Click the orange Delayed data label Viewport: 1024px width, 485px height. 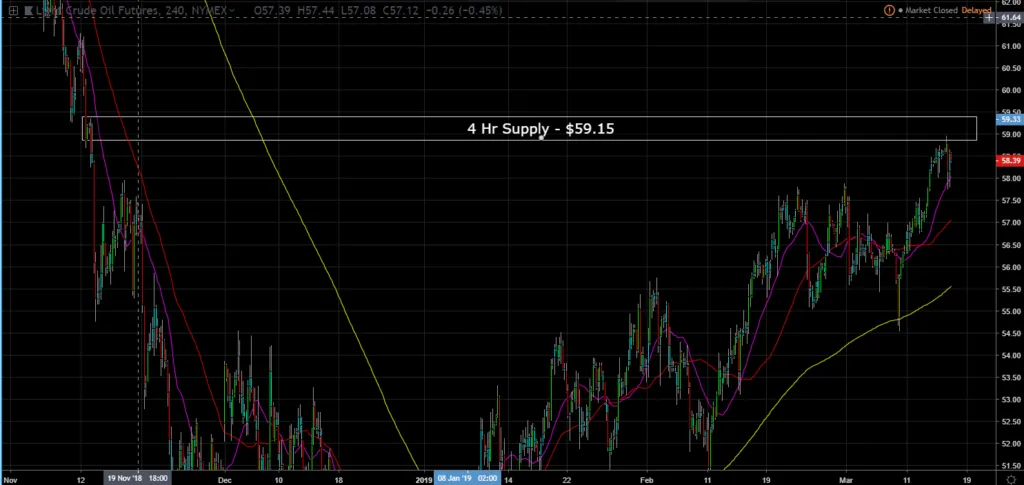pos(976,10)
